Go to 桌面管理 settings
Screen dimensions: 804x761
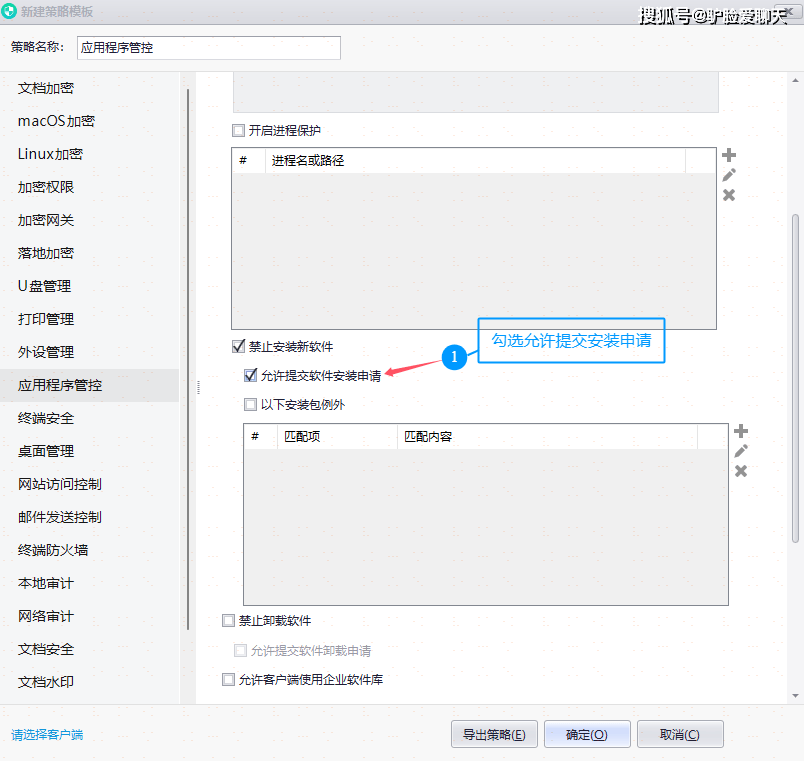90,451
